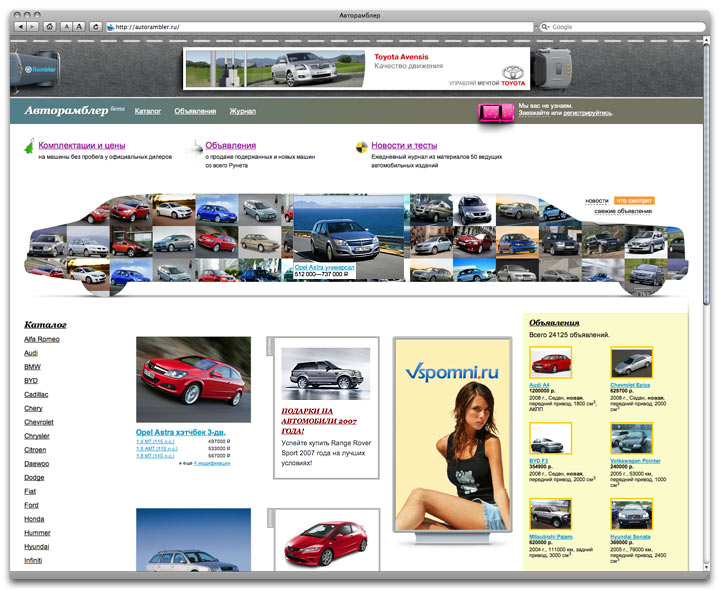Open the Alfa Romeo catalog link
The width and height of the screenshot is (720, 589).
click(42, 339)
